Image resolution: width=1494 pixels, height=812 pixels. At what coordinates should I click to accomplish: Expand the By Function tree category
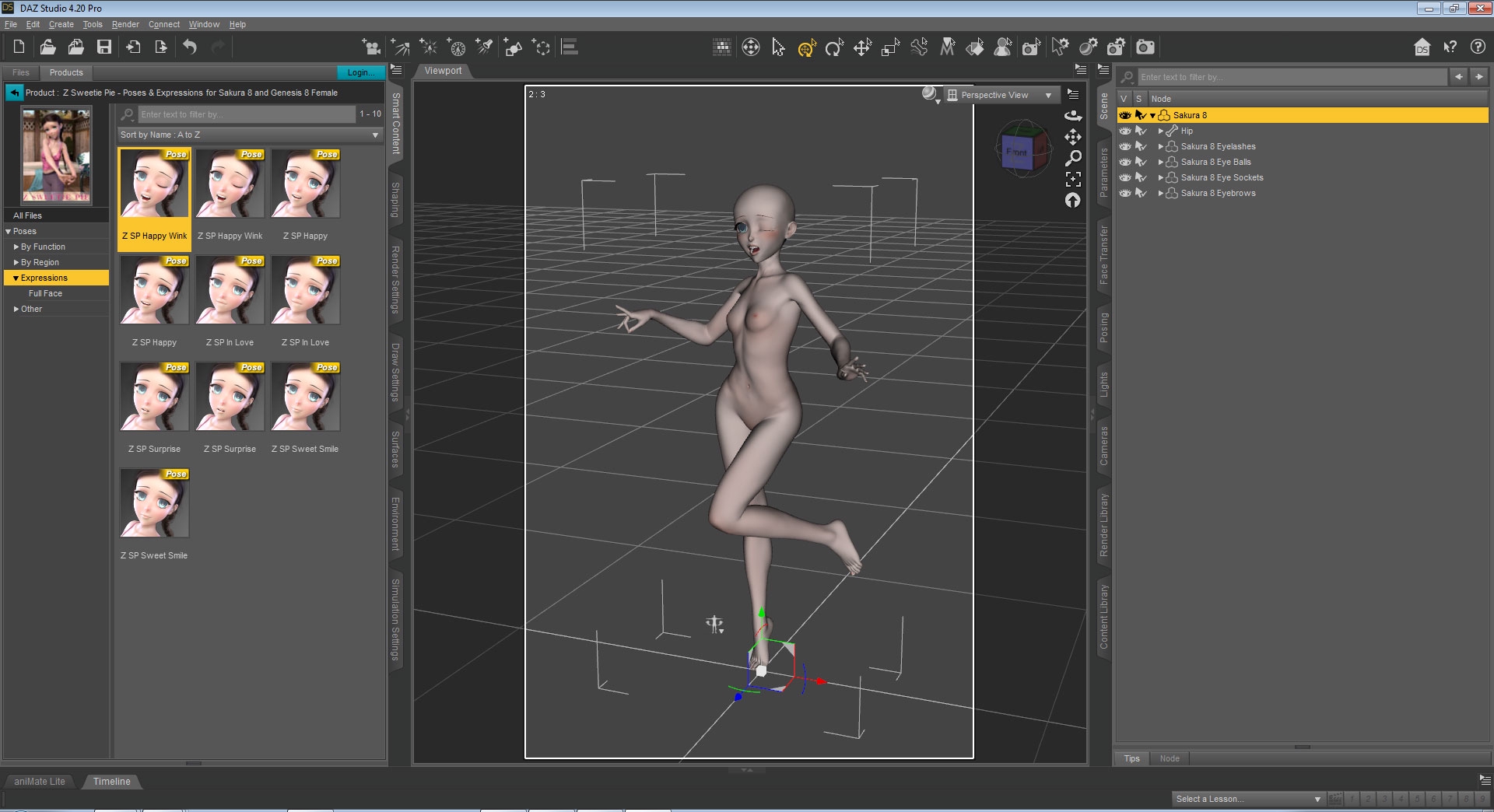[x=16, y=247]
